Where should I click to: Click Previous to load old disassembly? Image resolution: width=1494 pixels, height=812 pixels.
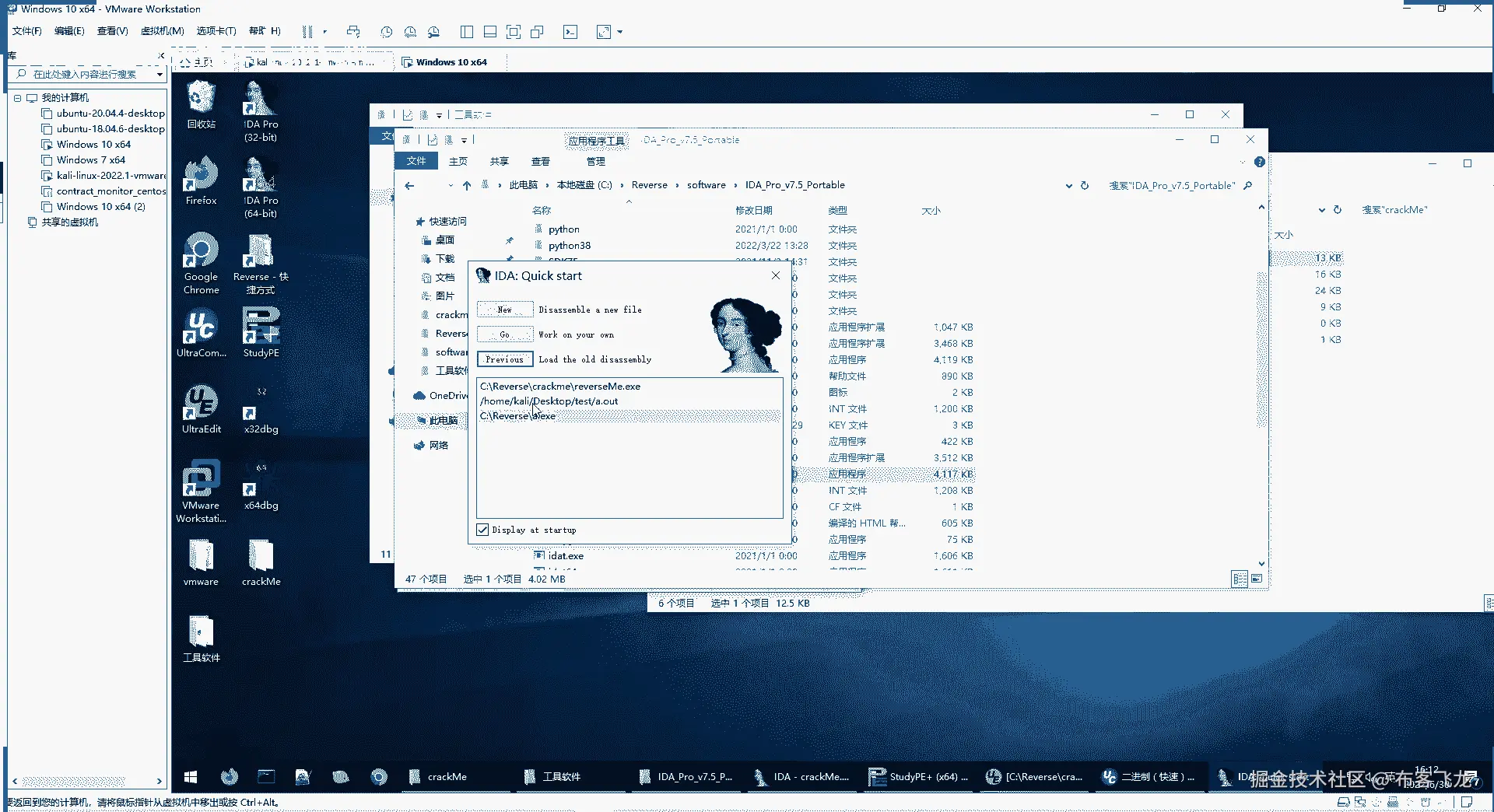click(504, 359)
